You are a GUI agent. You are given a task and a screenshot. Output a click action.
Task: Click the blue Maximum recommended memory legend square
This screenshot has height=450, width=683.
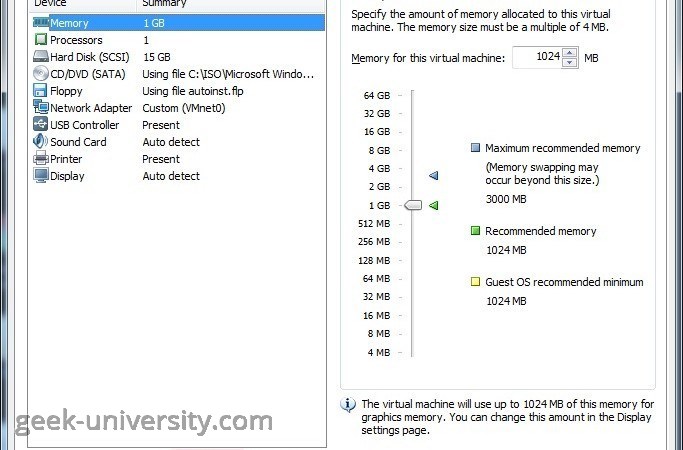[x=475, y=147]
